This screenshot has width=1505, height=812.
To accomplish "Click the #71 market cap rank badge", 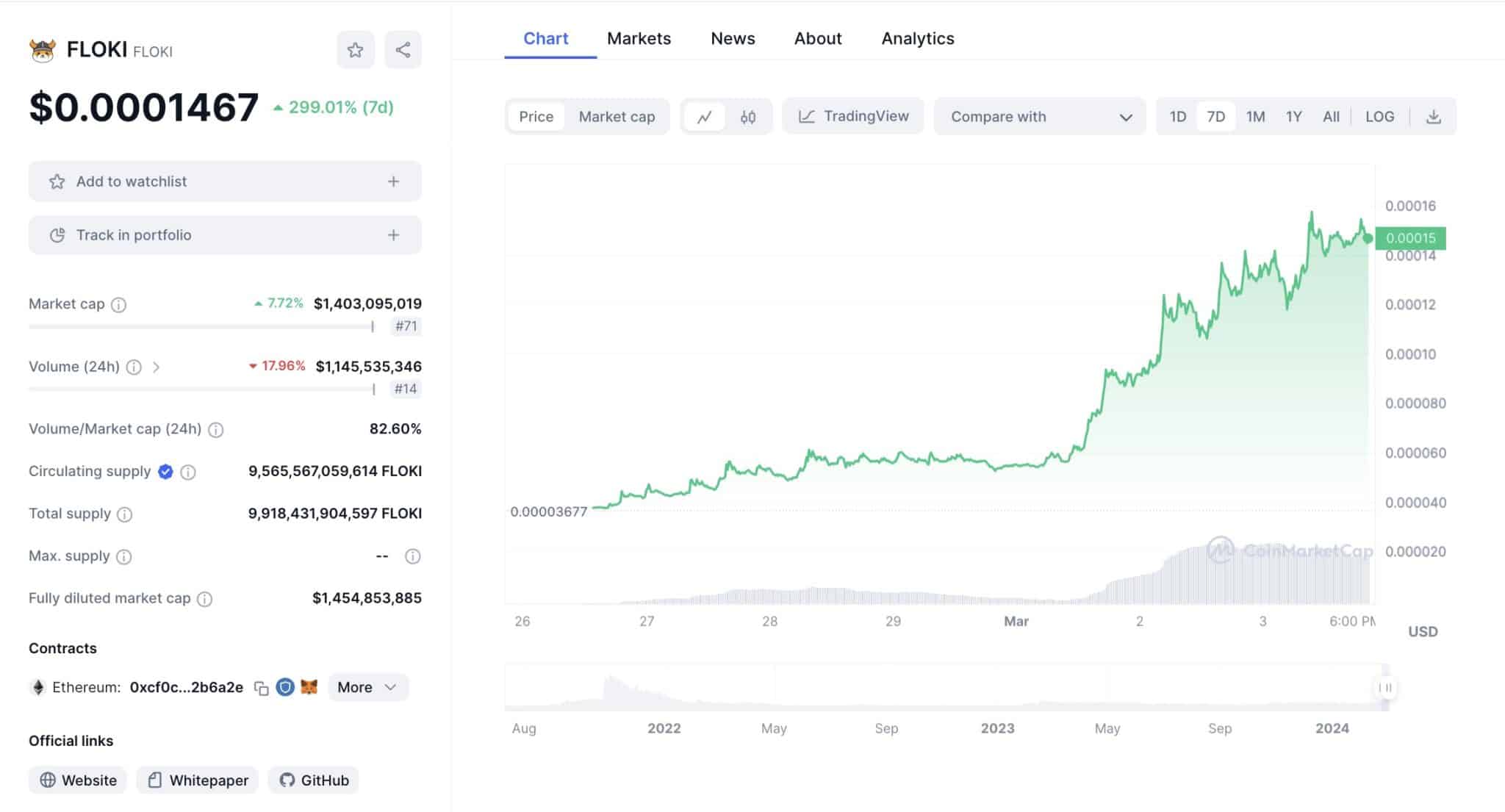I will click(406, 326).
